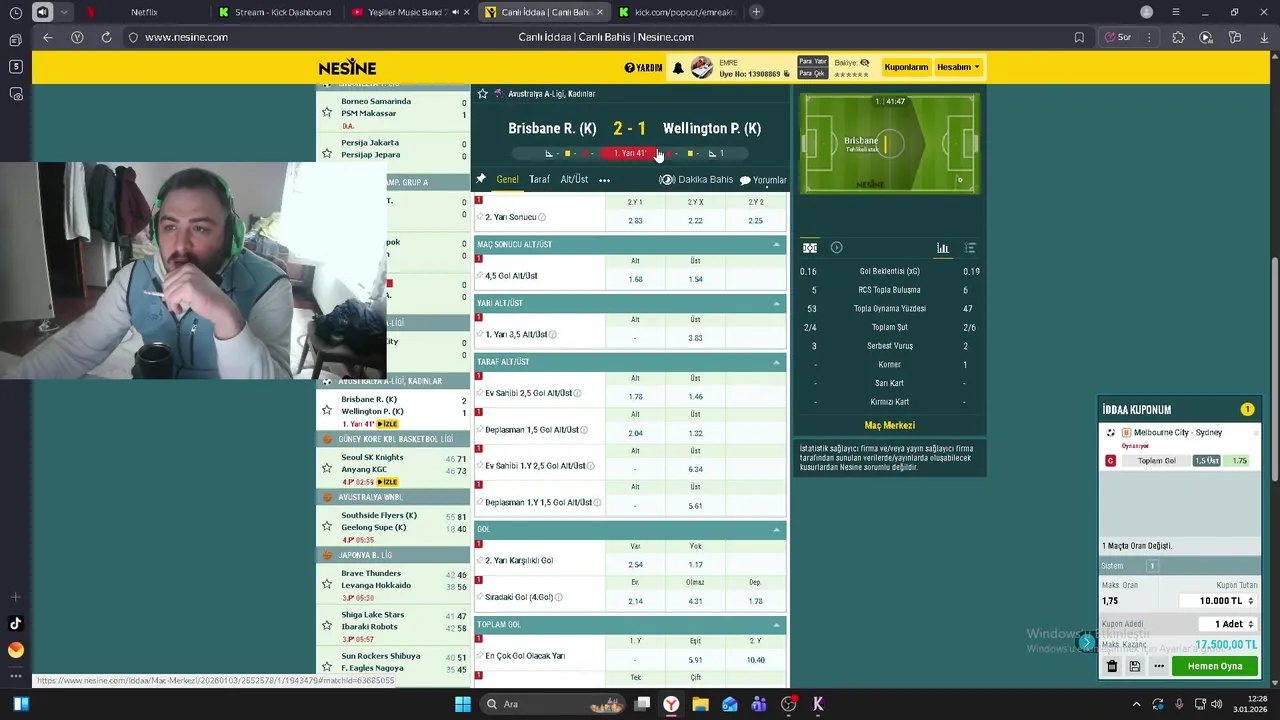Select Ev Sahibi 2,5 Gol Alt odds 1.78
The width and height of the screenshot is (1280, 720).
coord(635,397)
